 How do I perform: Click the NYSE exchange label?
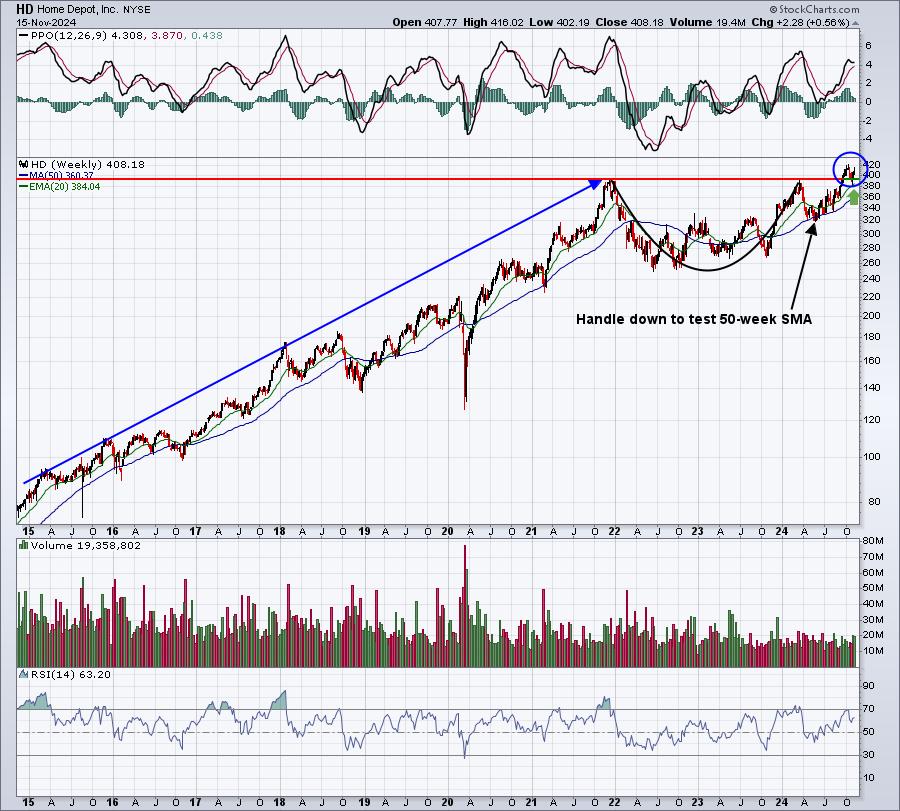[x=137, y=10]
